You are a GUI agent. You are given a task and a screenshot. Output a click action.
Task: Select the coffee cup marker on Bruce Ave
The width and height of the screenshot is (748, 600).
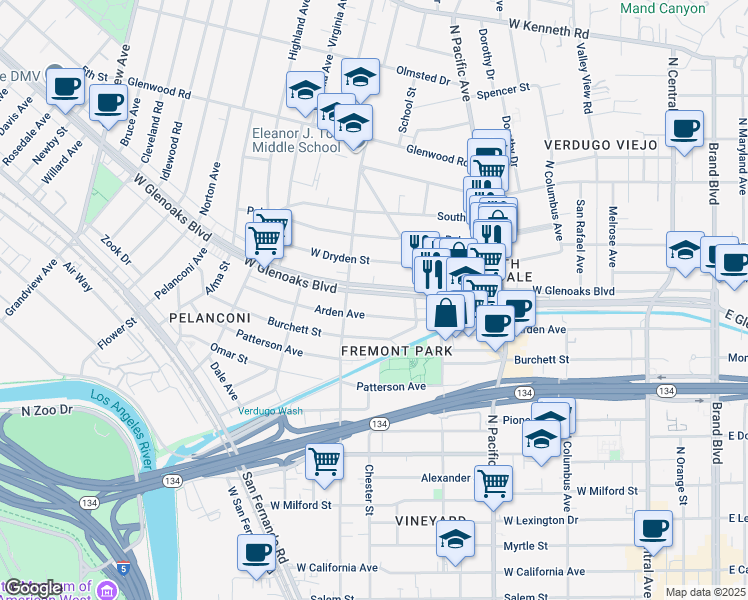pyautogui.click(x=108, y=103)
